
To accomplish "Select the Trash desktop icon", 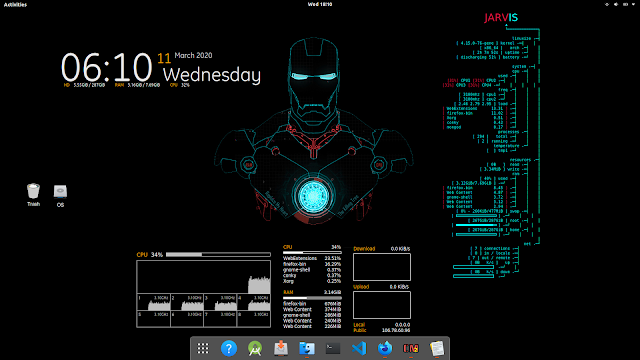I will click(x=33, y=195).
